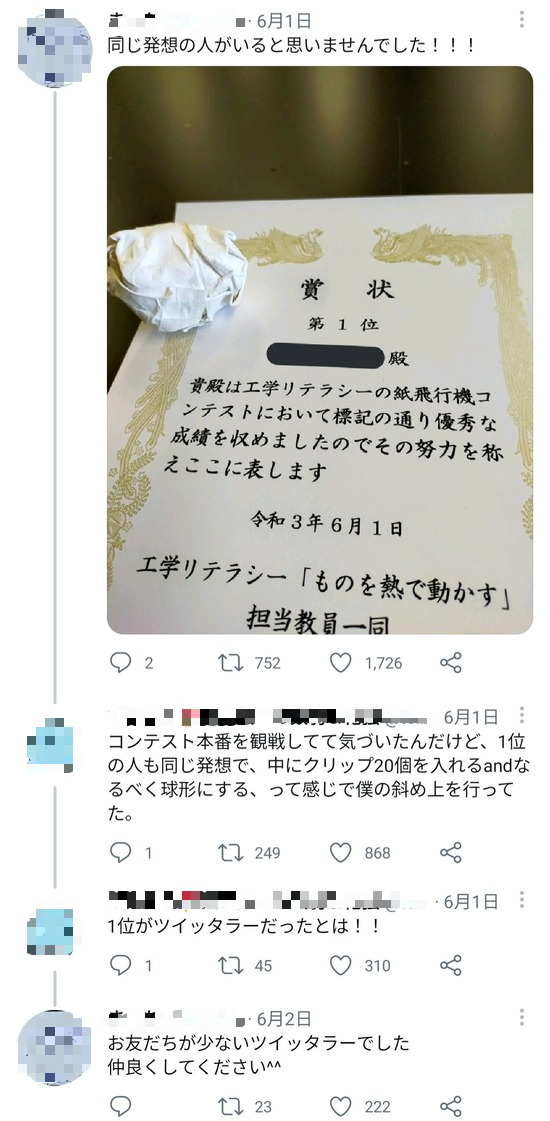Open the first tweet author's profile picture
550x1121 pixels.
(x=54, y=48)
